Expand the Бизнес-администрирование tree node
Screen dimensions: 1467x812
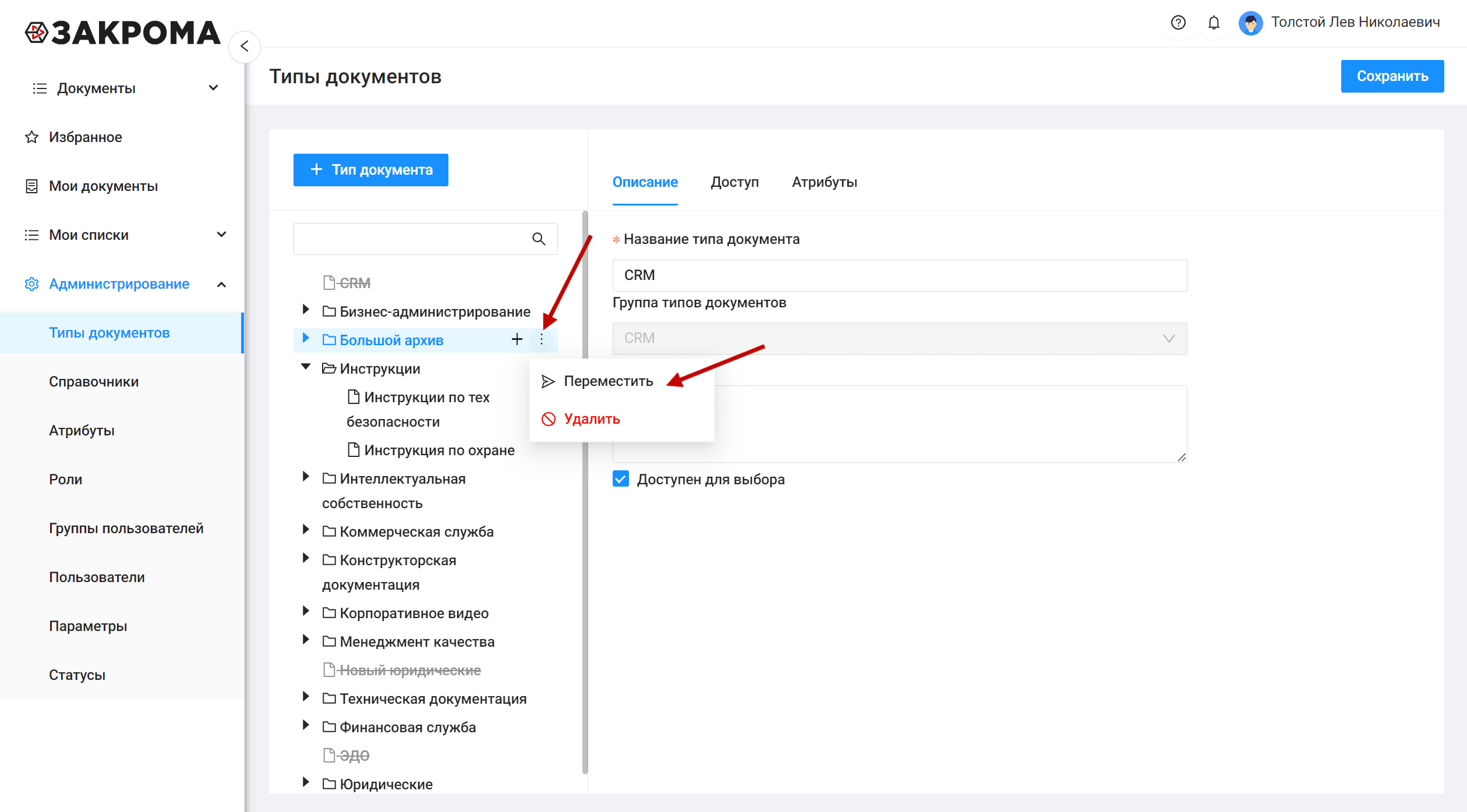305,310
